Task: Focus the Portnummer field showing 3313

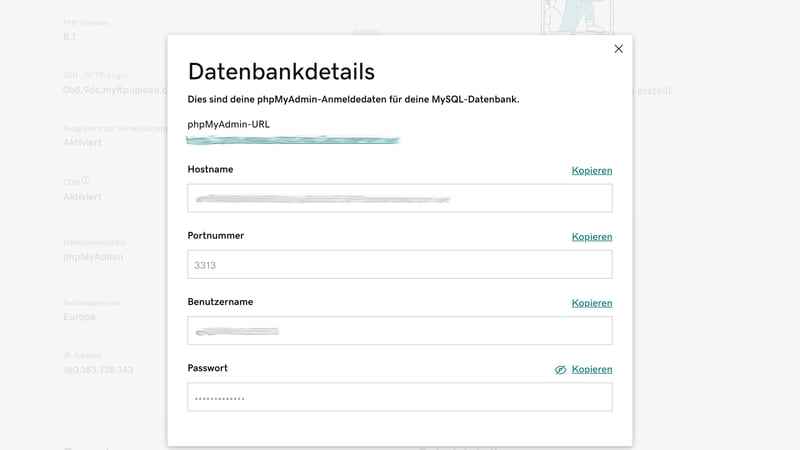Action: [399, 264]
